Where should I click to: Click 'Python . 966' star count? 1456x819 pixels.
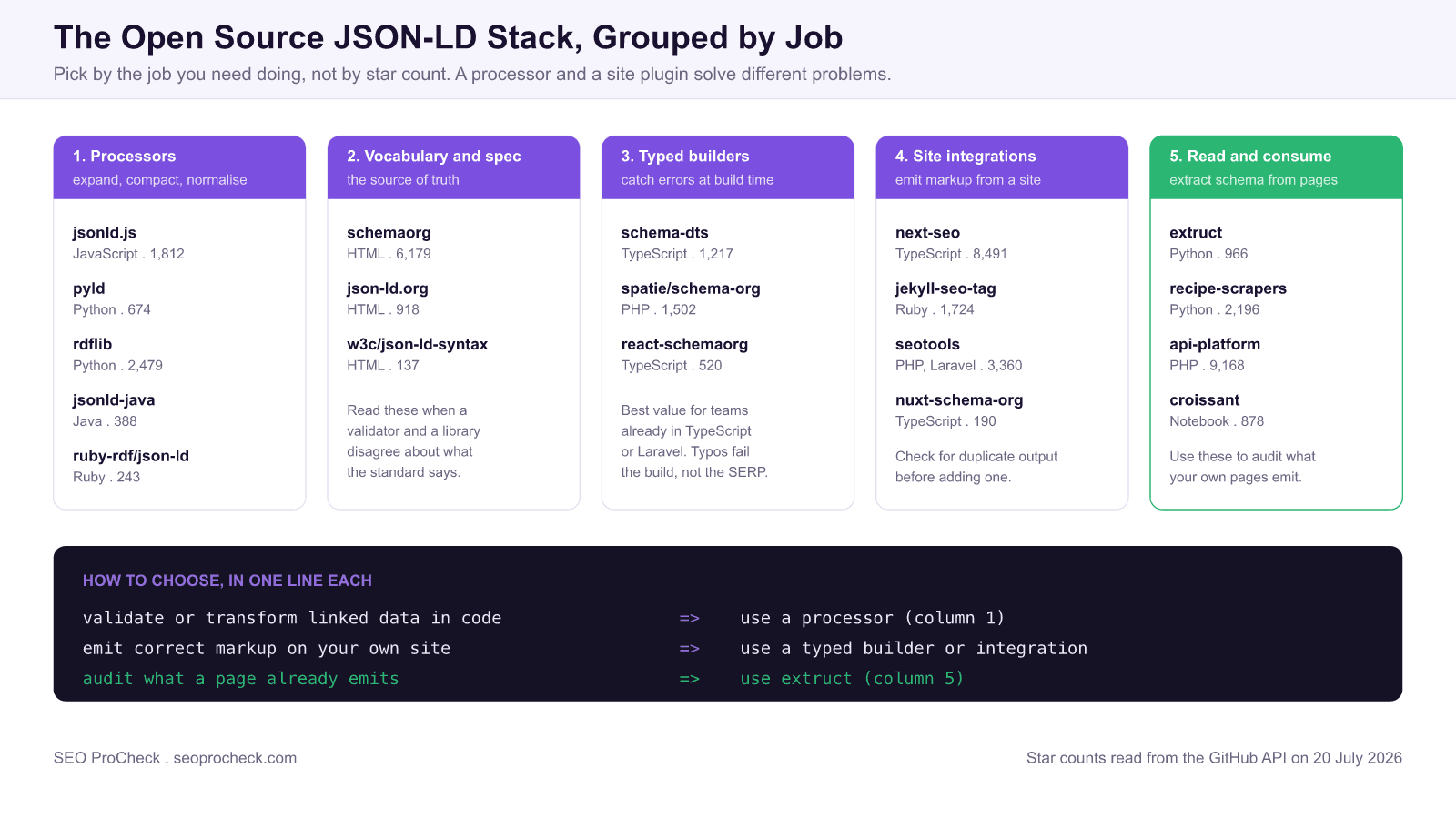click(1208, 254)
